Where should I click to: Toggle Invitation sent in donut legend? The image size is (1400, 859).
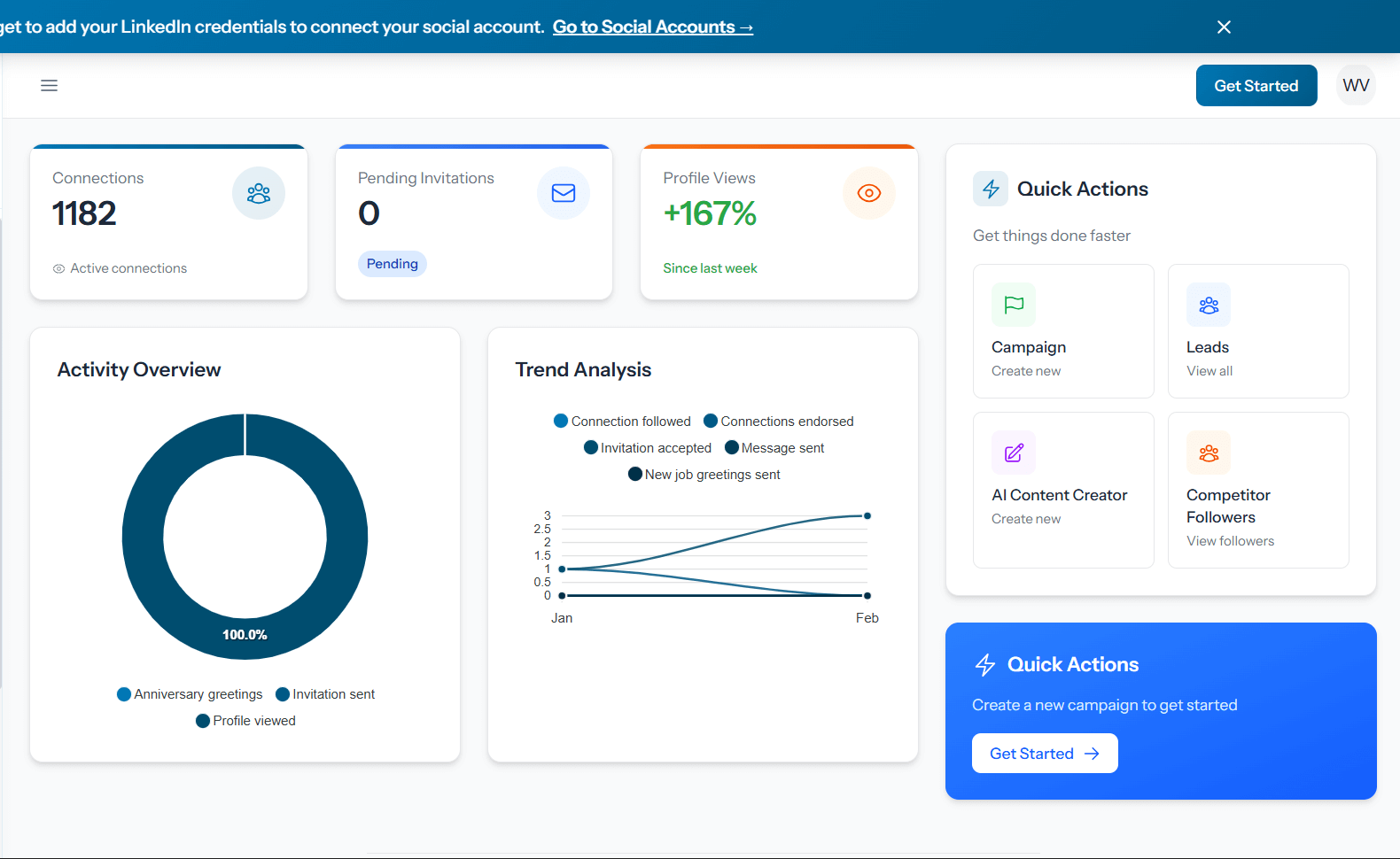(x=325, y=694)
